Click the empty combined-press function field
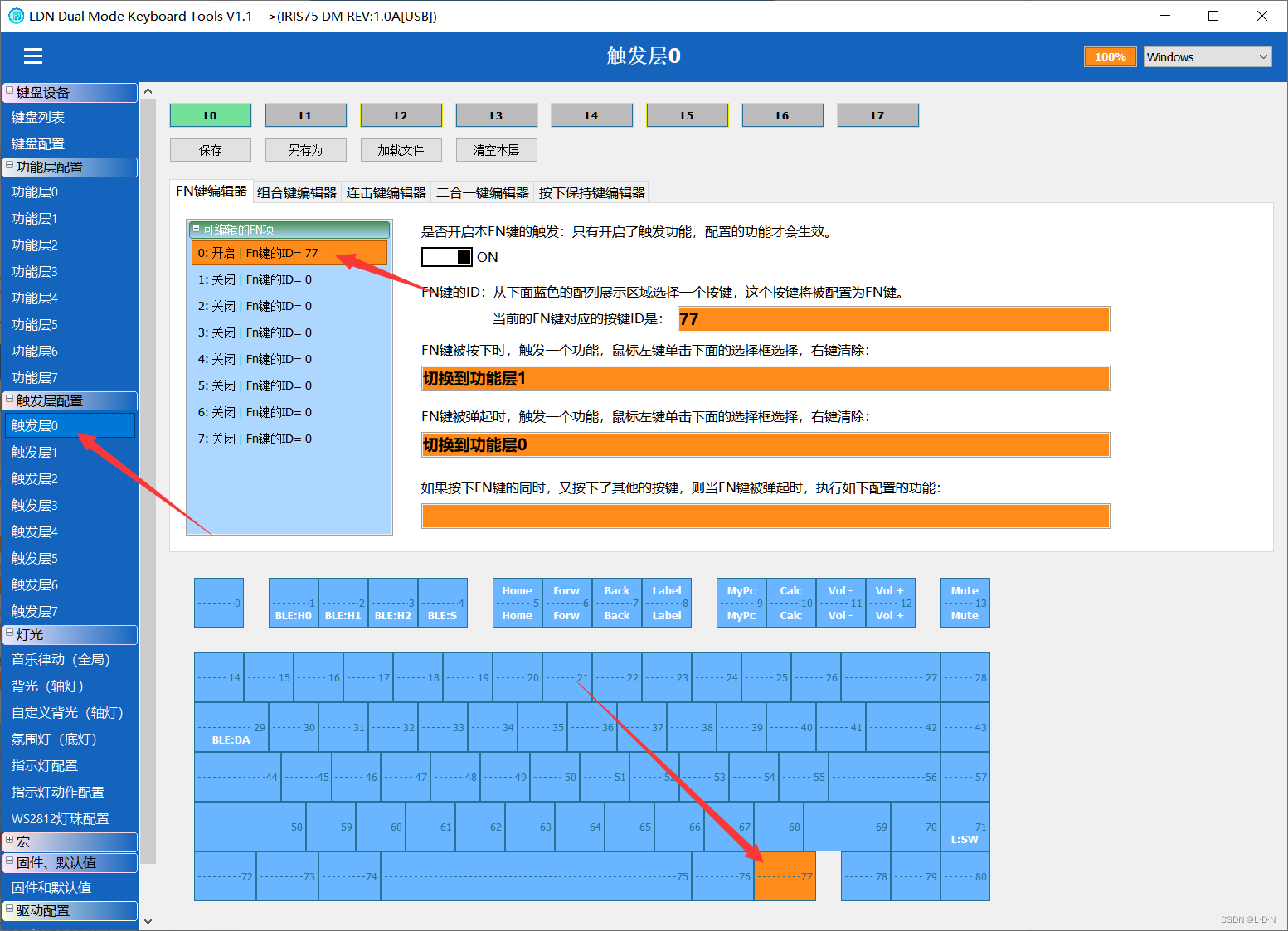 click(x=766, y=516)
